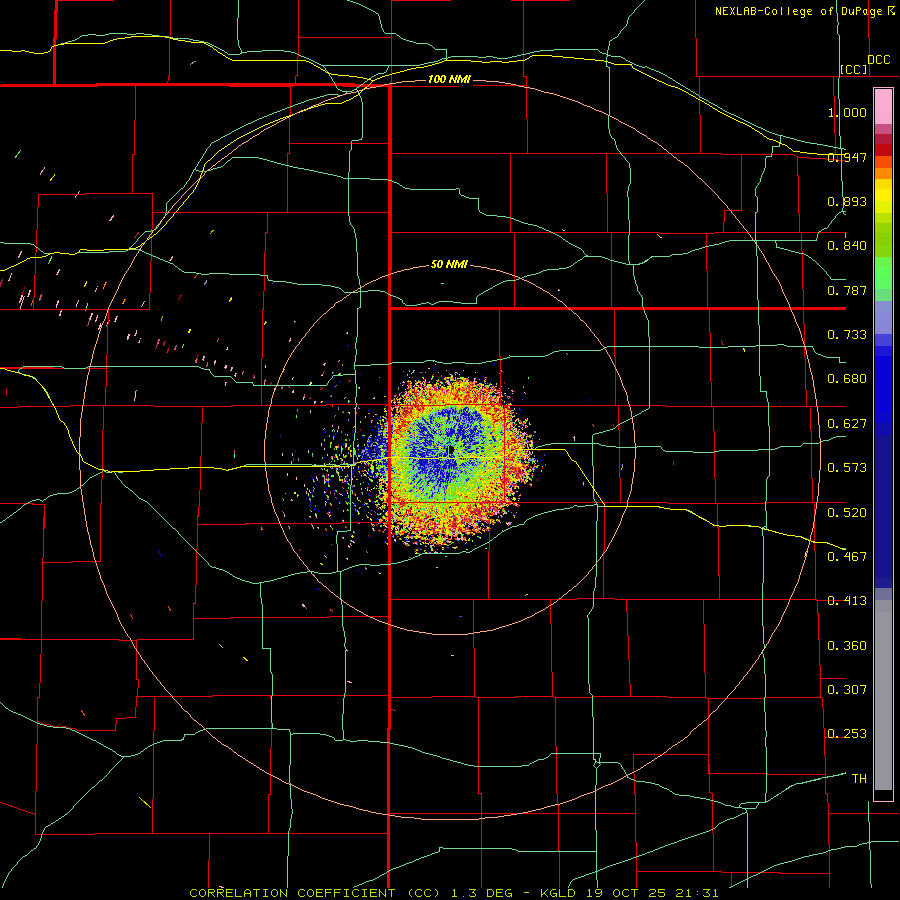Viewport: 900px width, 900px height.
Task: Click the black radar site marker in the echo
Action: tap(451, 449)
